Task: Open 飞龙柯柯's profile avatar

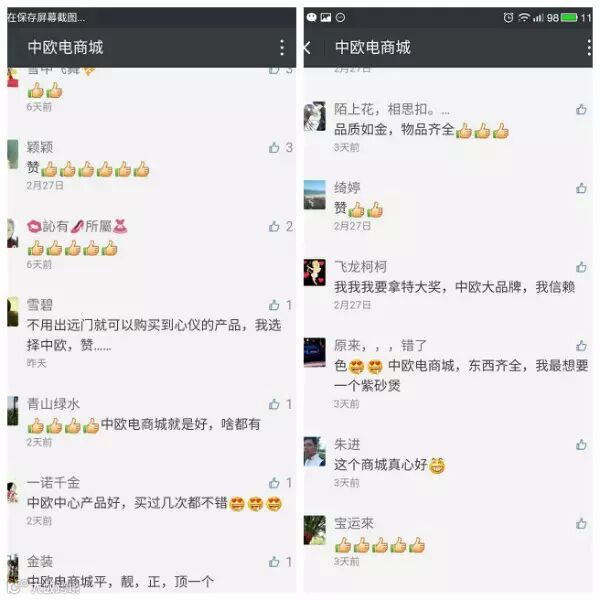Action: coord(315,272)
